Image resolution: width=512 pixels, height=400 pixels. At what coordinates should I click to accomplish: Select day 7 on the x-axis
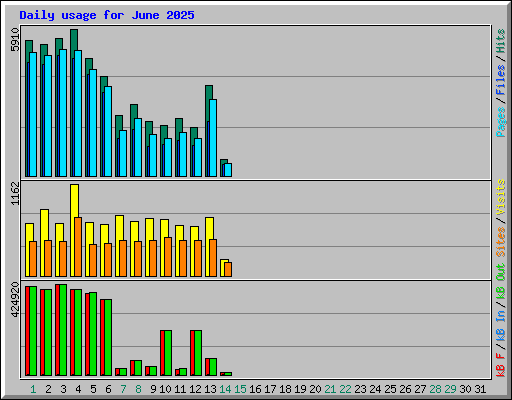pos(123,389)
